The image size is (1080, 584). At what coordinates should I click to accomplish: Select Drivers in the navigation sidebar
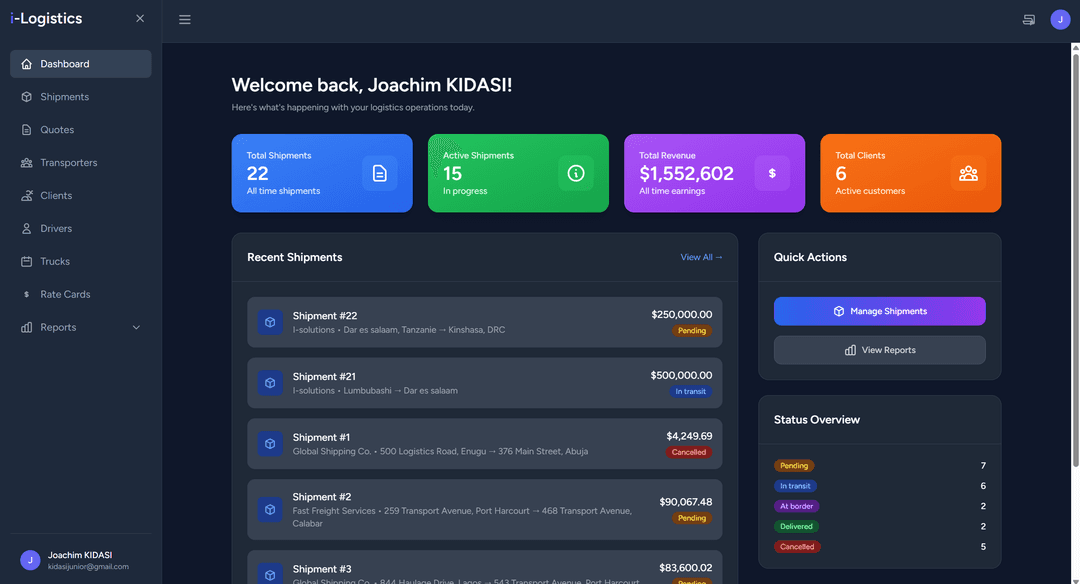click(x=56, y=229)
